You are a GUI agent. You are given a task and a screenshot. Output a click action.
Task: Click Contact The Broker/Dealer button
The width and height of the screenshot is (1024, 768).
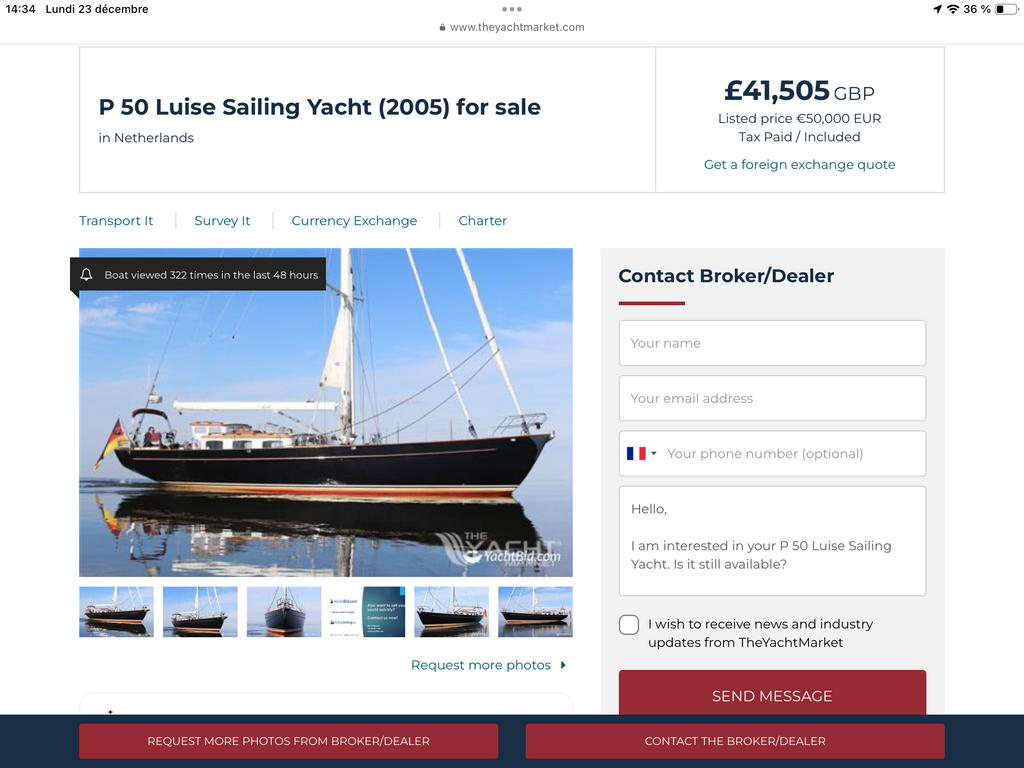click(735, 741)
